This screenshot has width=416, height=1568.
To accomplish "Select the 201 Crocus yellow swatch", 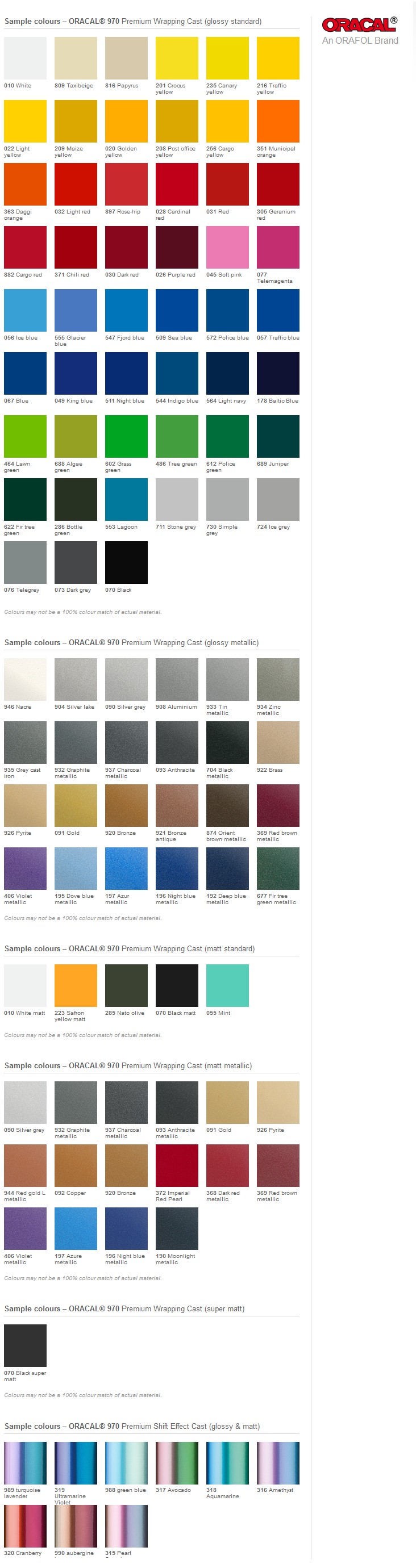I will pos(177,58).
